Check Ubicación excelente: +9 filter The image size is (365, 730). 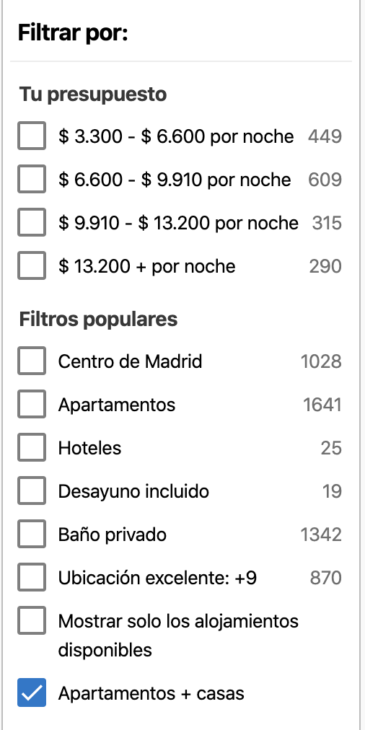click(32, 577)
